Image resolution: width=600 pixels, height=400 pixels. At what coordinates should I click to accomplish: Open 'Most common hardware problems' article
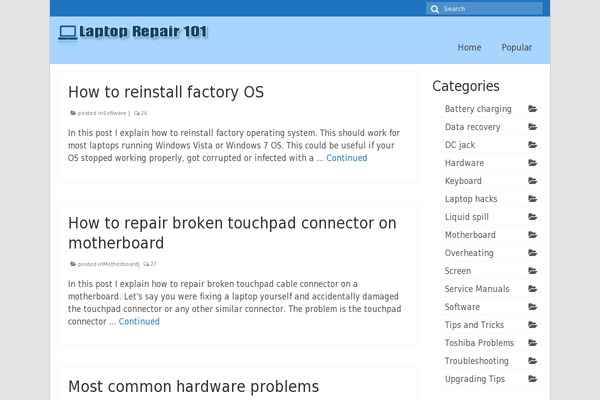tap(193, 386)
